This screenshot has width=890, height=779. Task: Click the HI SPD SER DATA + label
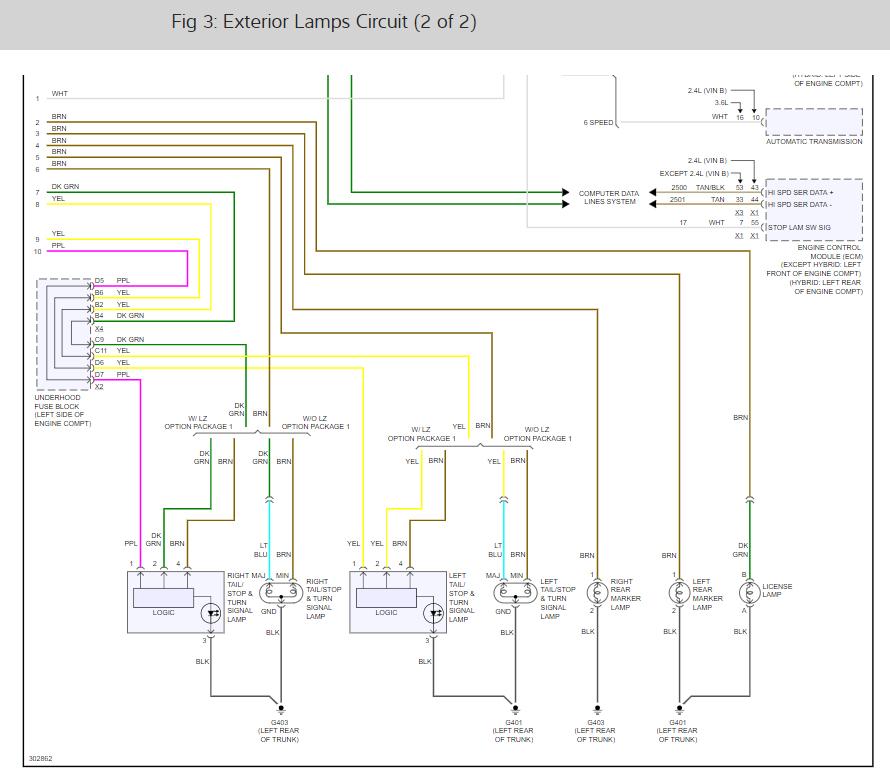point(800,192)
